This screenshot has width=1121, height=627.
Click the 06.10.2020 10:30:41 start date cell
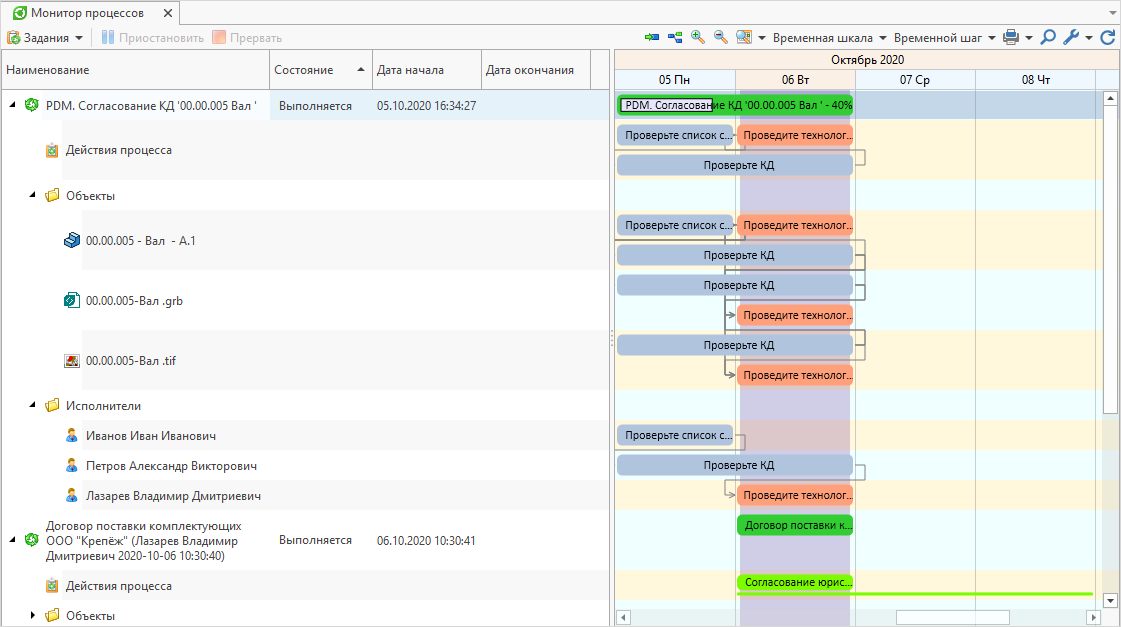click(427, 540)
